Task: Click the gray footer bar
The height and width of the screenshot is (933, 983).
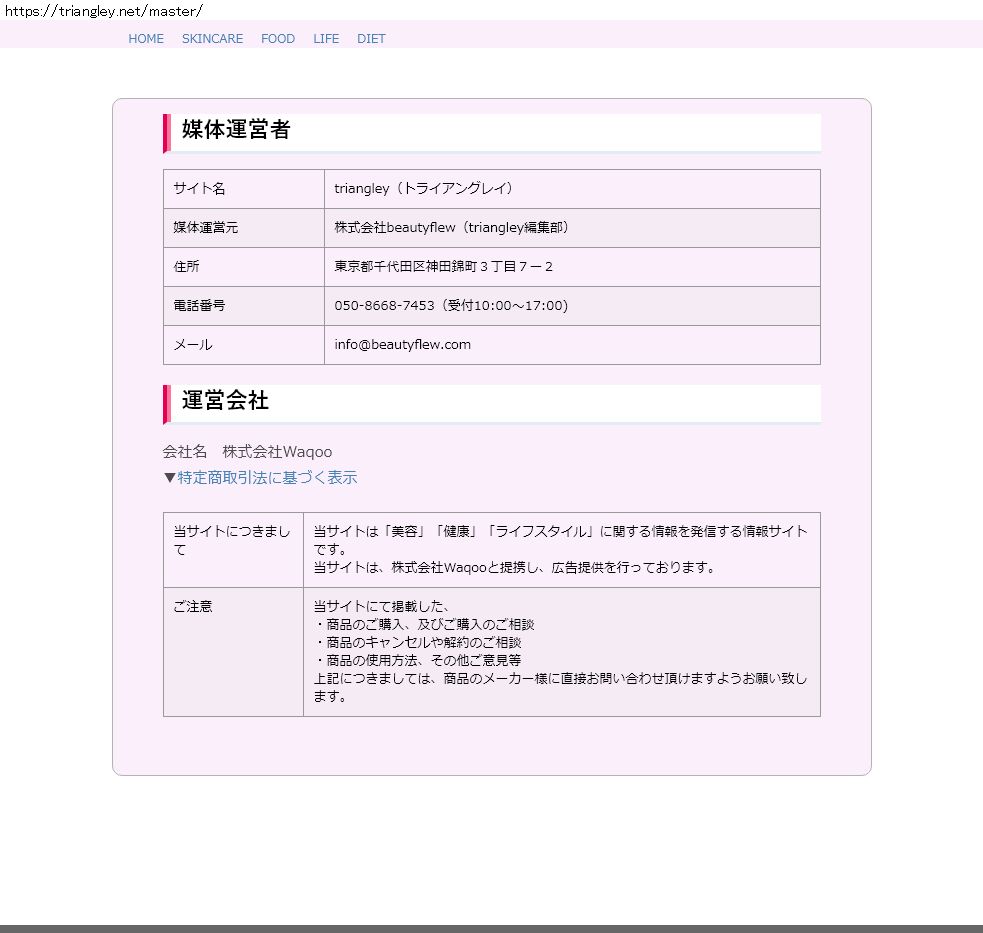Action: (x=491, y=928)
